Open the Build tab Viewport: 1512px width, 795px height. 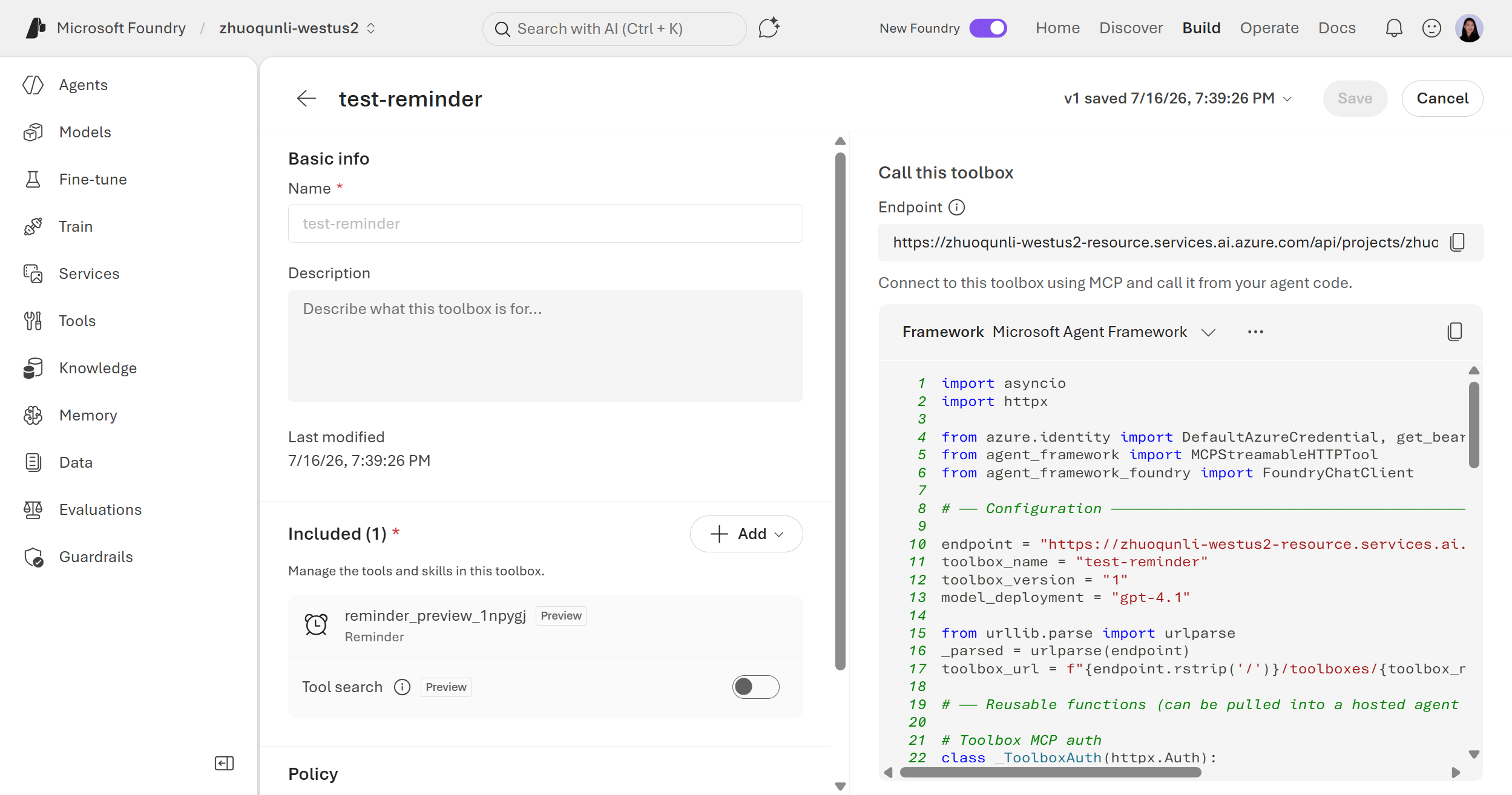point(1201,28)
